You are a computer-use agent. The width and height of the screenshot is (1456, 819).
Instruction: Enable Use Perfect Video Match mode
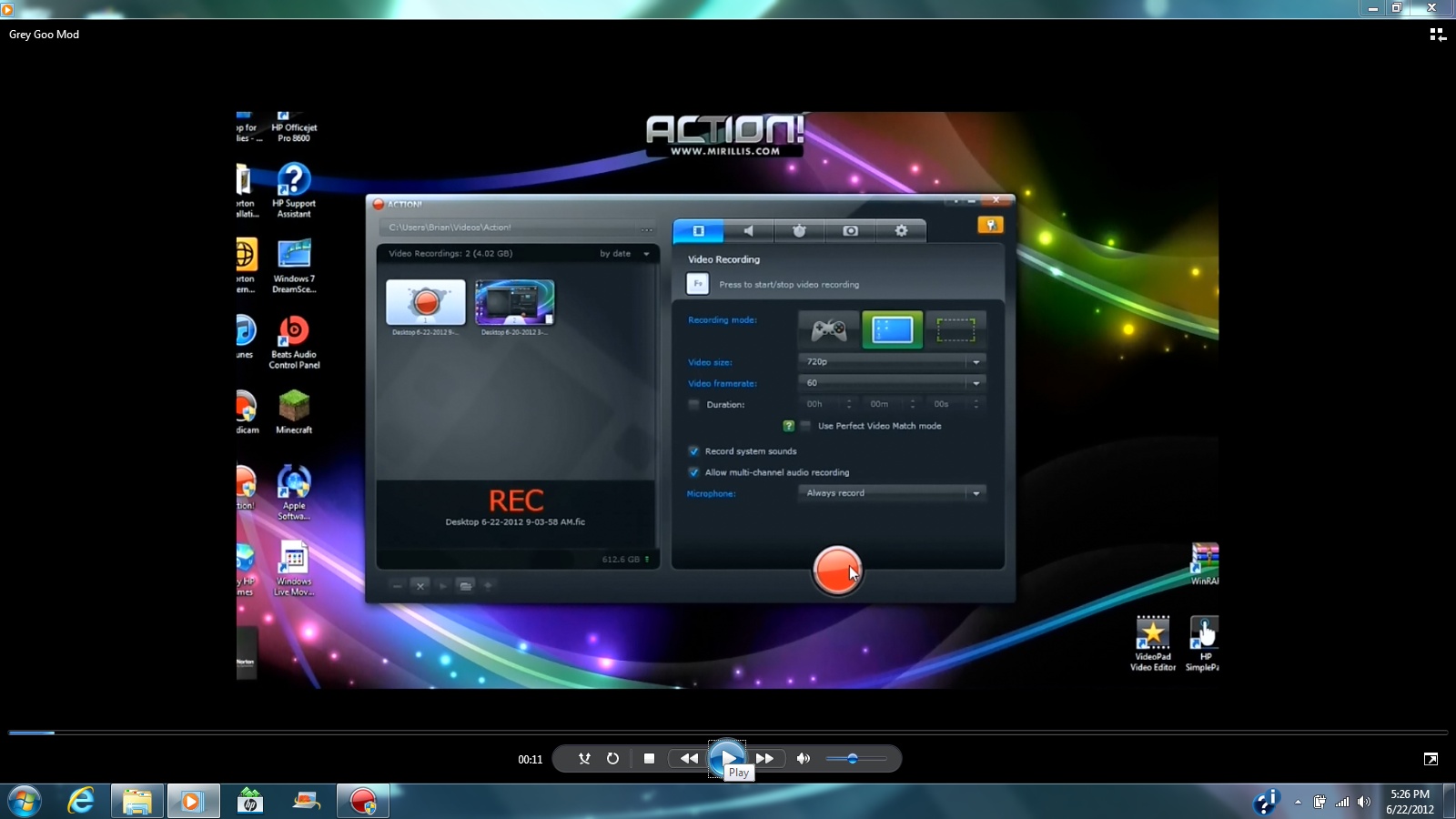click(x=805, y=426)
